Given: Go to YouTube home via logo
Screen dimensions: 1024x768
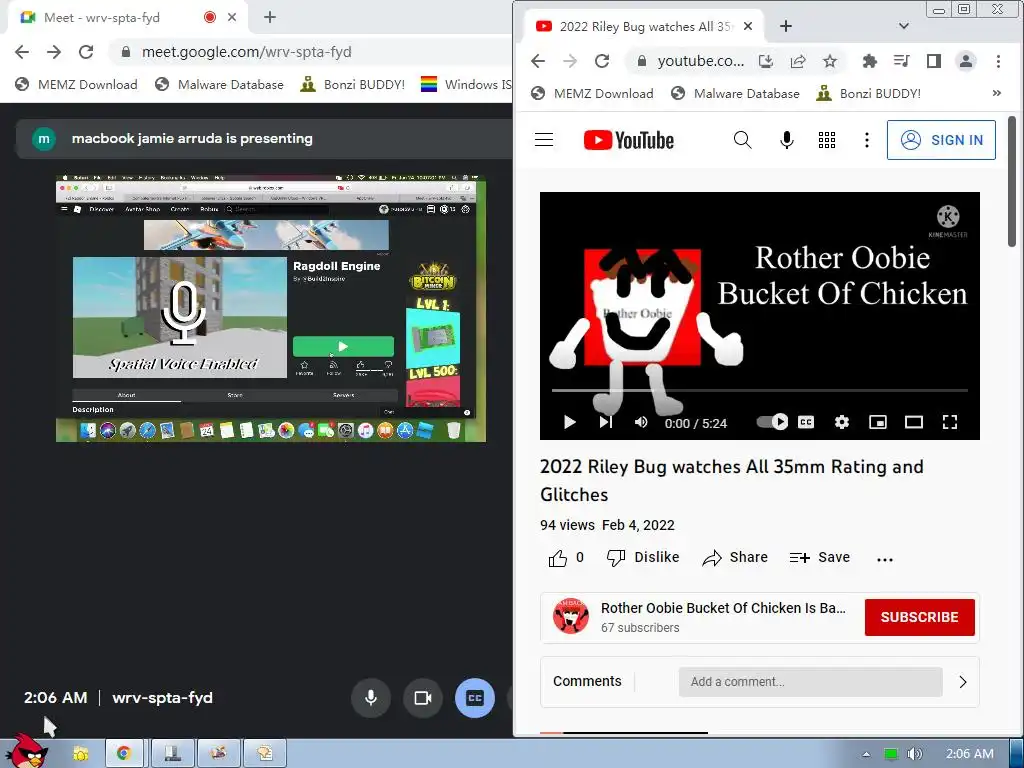Looking at the screenshot, I should (629, 140).
